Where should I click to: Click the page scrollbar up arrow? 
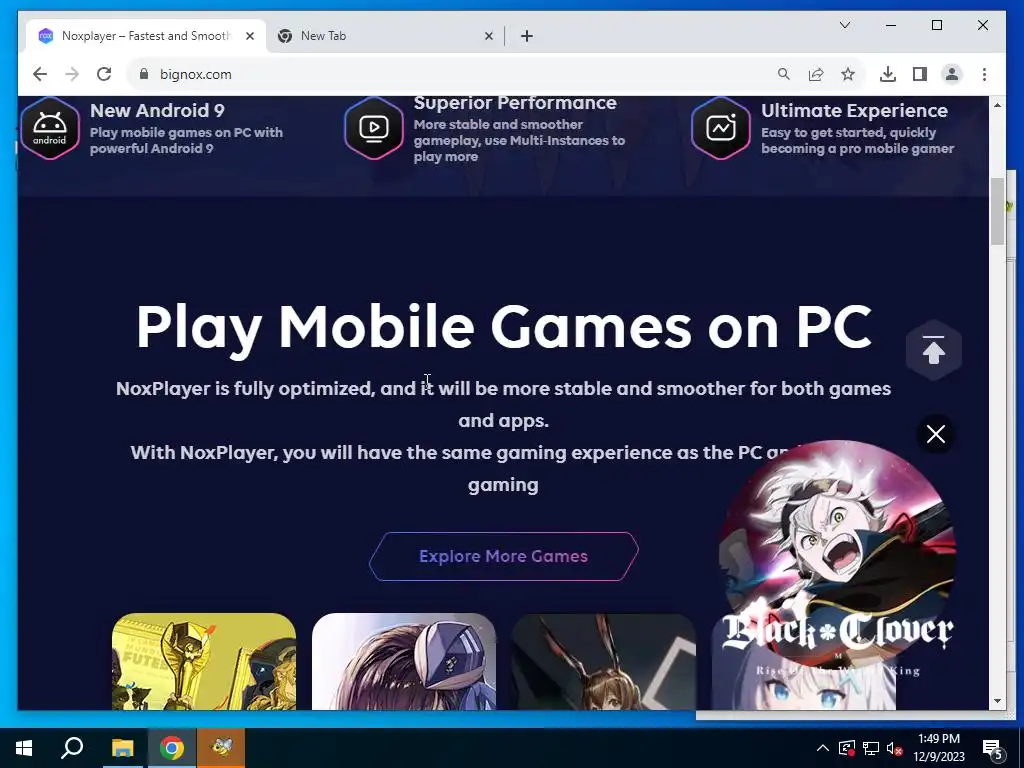tap(997, 104)
